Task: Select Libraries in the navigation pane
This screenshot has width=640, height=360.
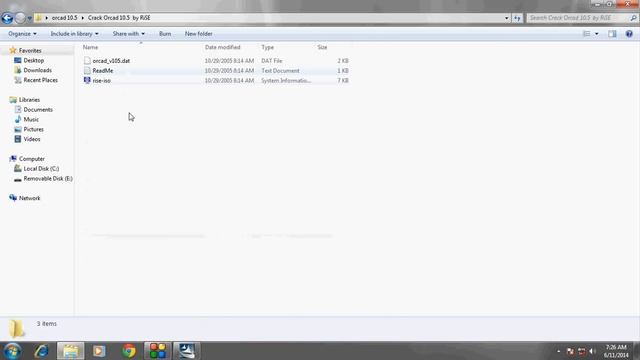Action: pos(29,100)
